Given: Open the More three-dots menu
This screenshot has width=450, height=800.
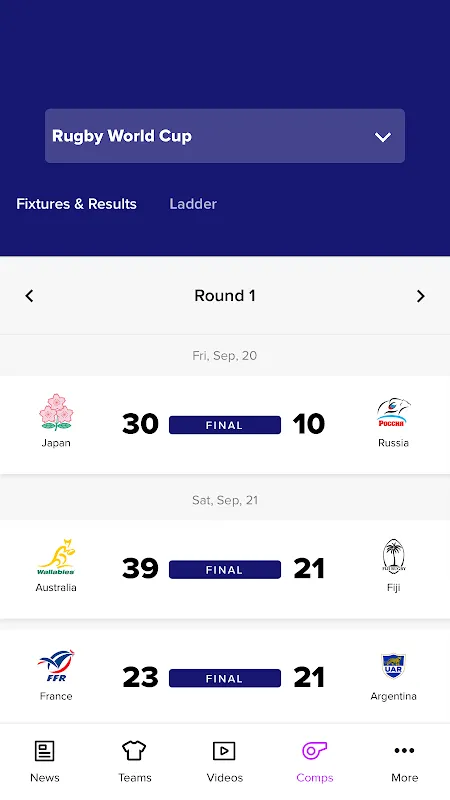Looking at the screenshot, I should (404, 750).
